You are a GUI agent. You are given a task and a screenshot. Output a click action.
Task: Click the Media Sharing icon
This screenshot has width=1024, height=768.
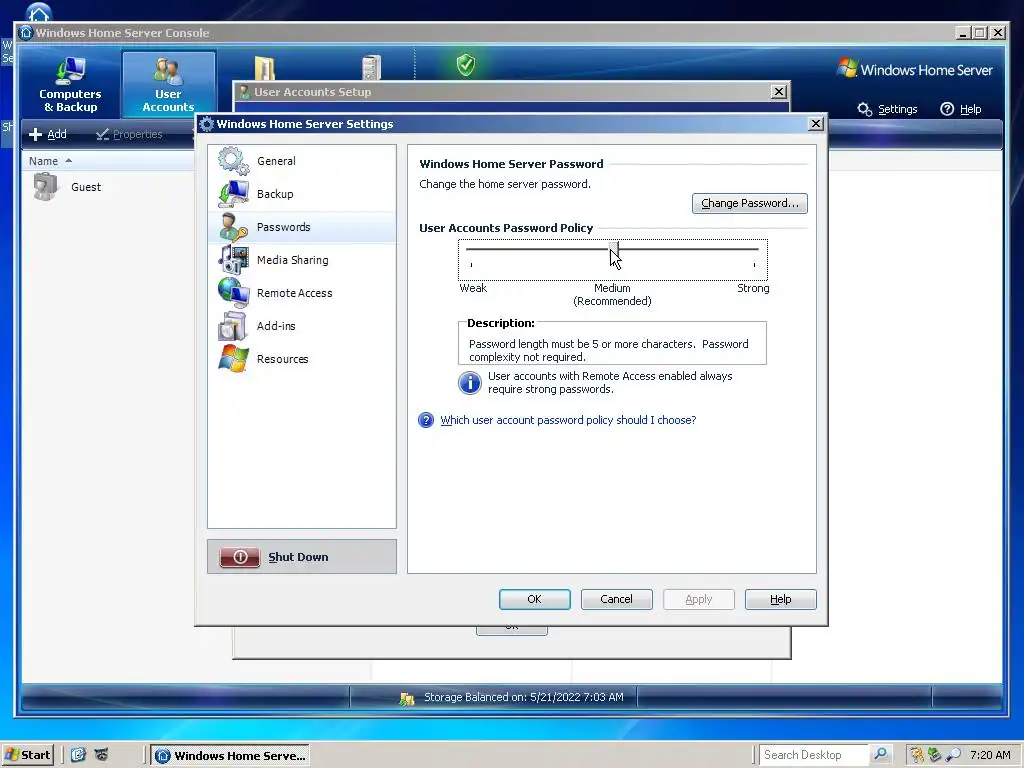point(233,260)
